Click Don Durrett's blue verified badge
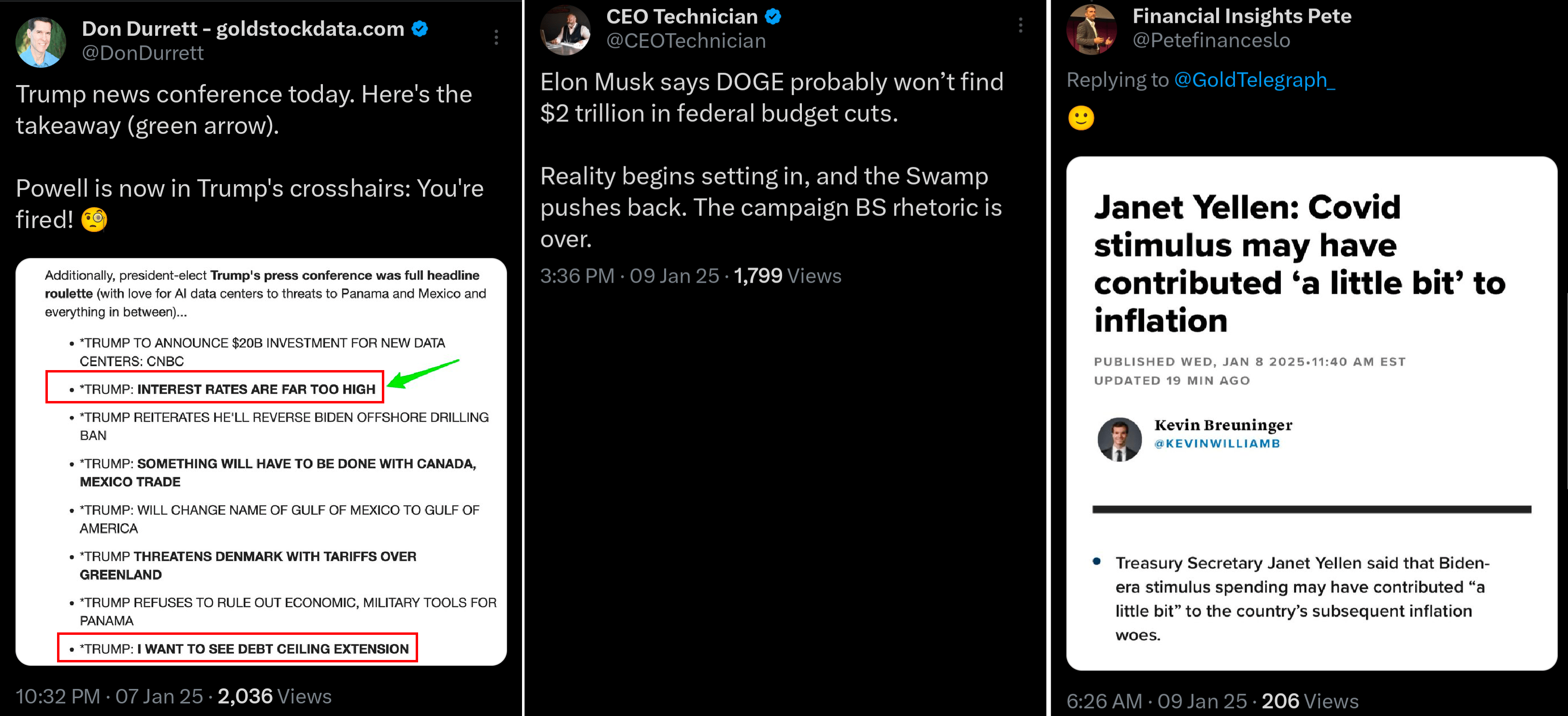Image resolution: width=1568 pixels, height=716 pixels. click(x=420, y=29)
